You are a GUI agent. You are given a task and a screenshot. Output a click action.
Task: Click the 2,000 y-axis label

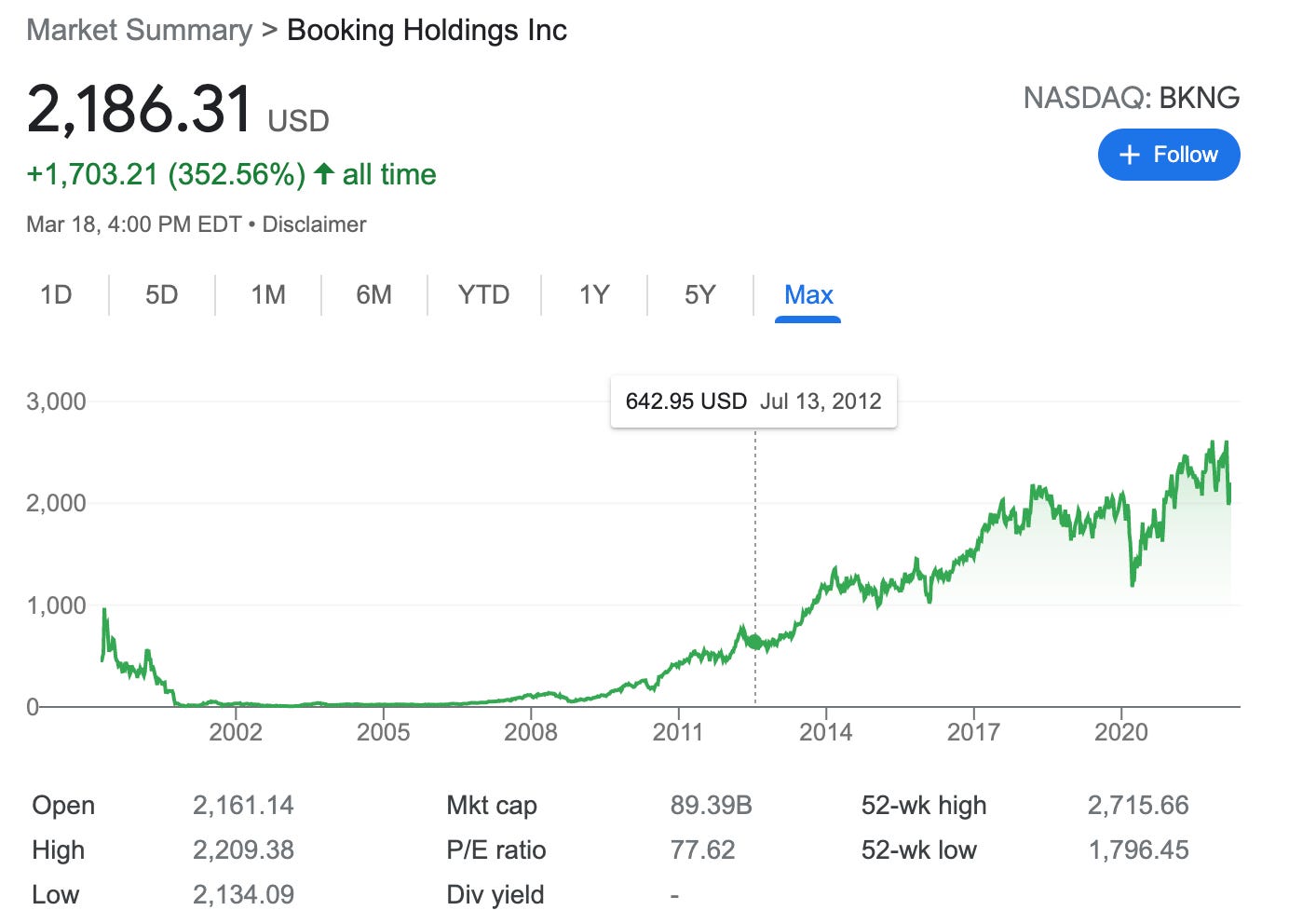pyautogui.click(x=56, y=503)
